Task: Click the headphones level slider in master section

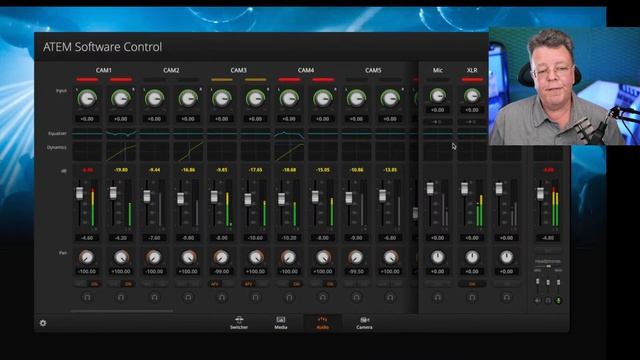Action: pos(548,266)
